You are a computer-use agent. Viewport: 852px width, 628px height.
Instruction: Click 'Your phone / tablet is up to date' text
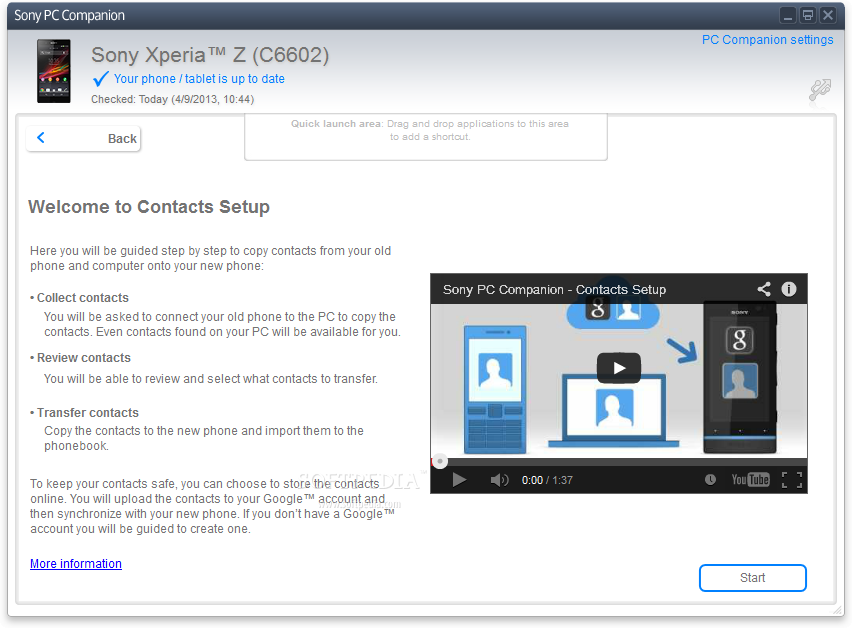click(199, 79)
